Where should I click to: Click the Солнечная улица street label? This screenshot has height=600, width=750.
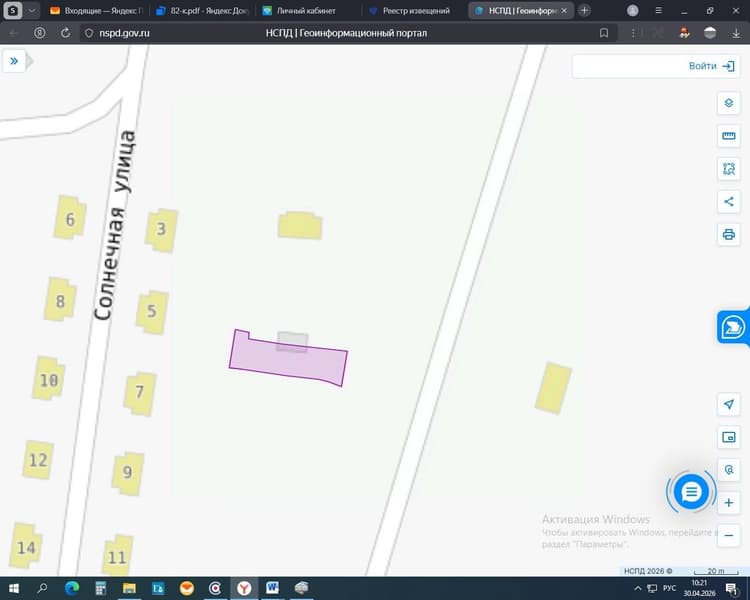tap(115, 225)
